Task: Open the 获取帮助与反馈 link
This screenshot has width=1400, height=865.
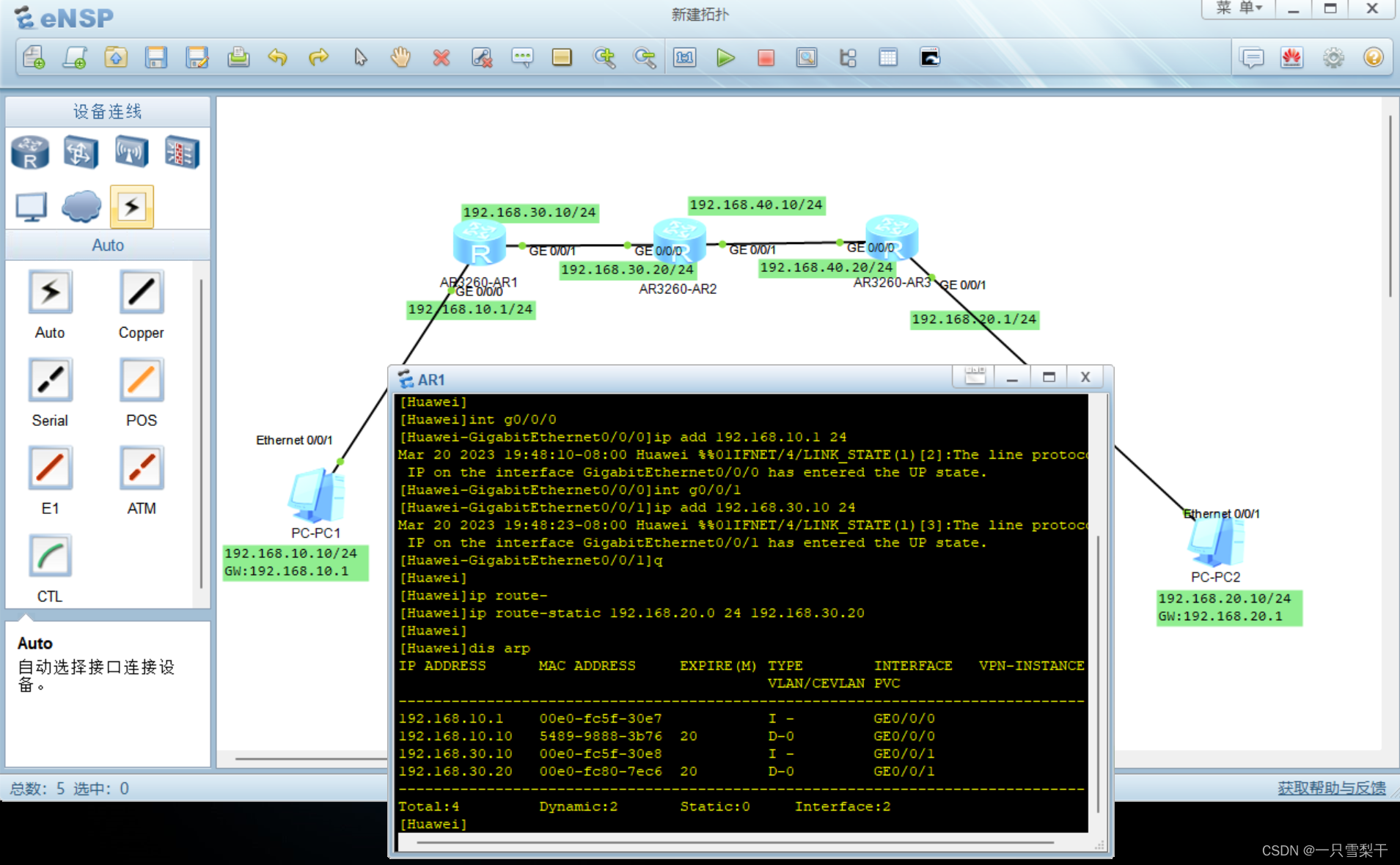Action: click(1332, 788)
